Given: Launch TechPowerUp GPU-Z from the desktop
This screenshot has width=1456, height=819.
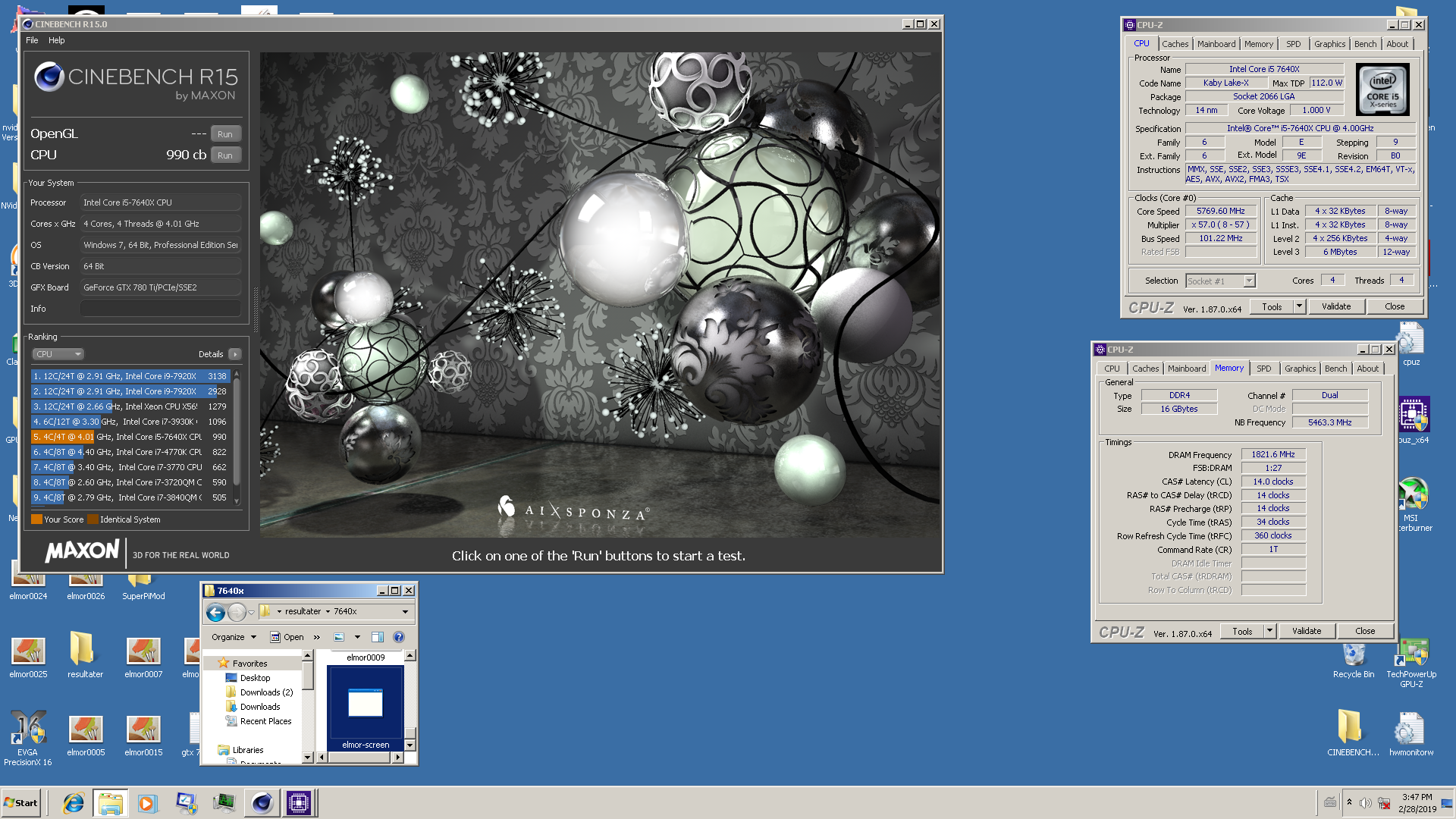Looking at the screenshot, I should tap(1411, 663).
